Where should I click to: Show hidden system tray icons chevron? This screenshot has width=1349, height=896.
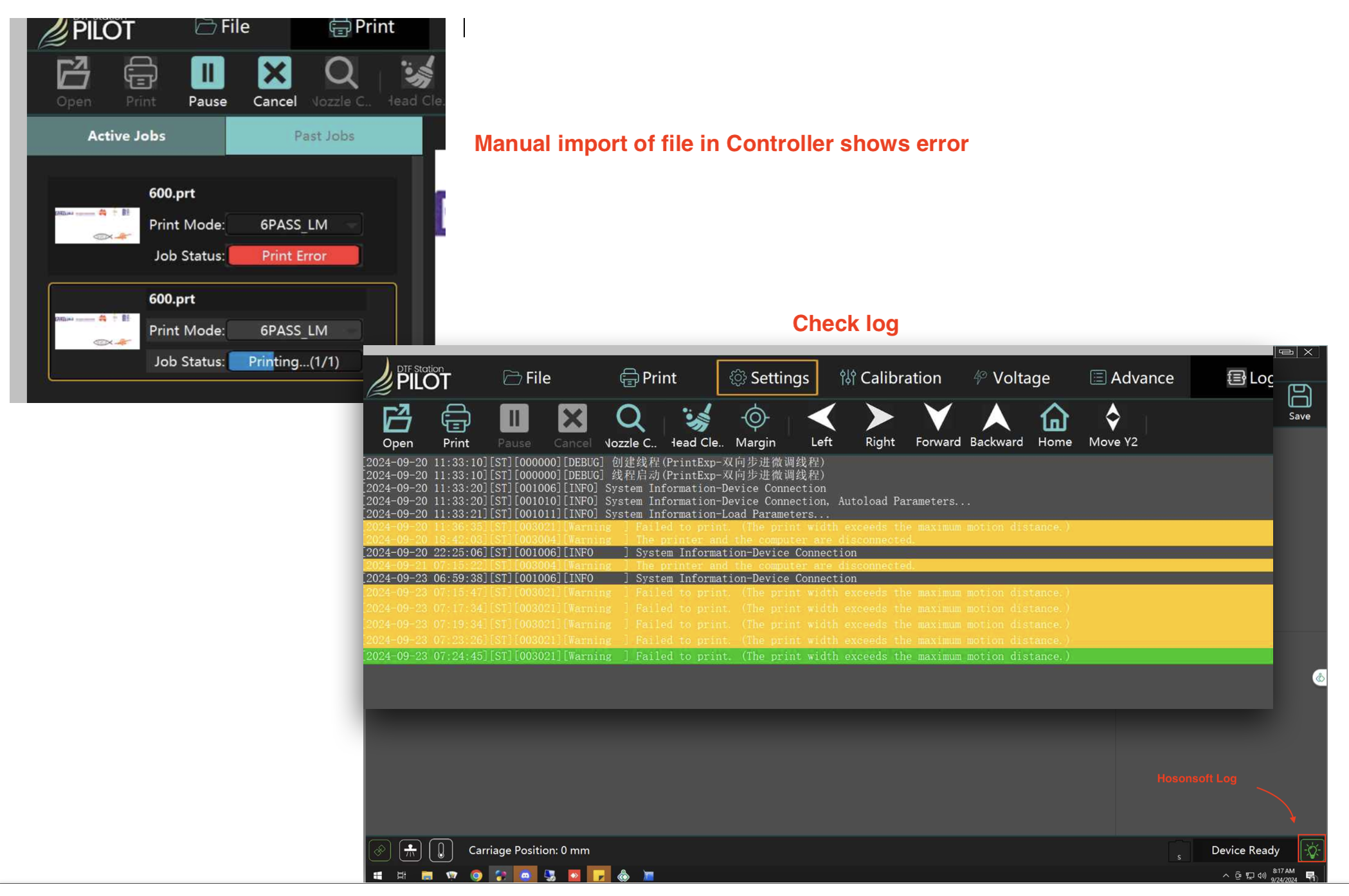click(x=1226, y=876)
